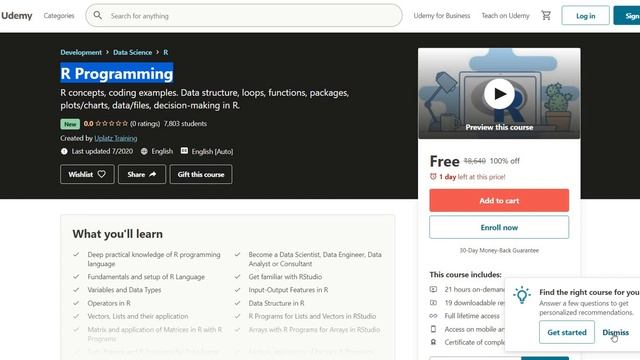640x360 pixels.
Task: Click the mobile access icon
Action: [433, 329]
